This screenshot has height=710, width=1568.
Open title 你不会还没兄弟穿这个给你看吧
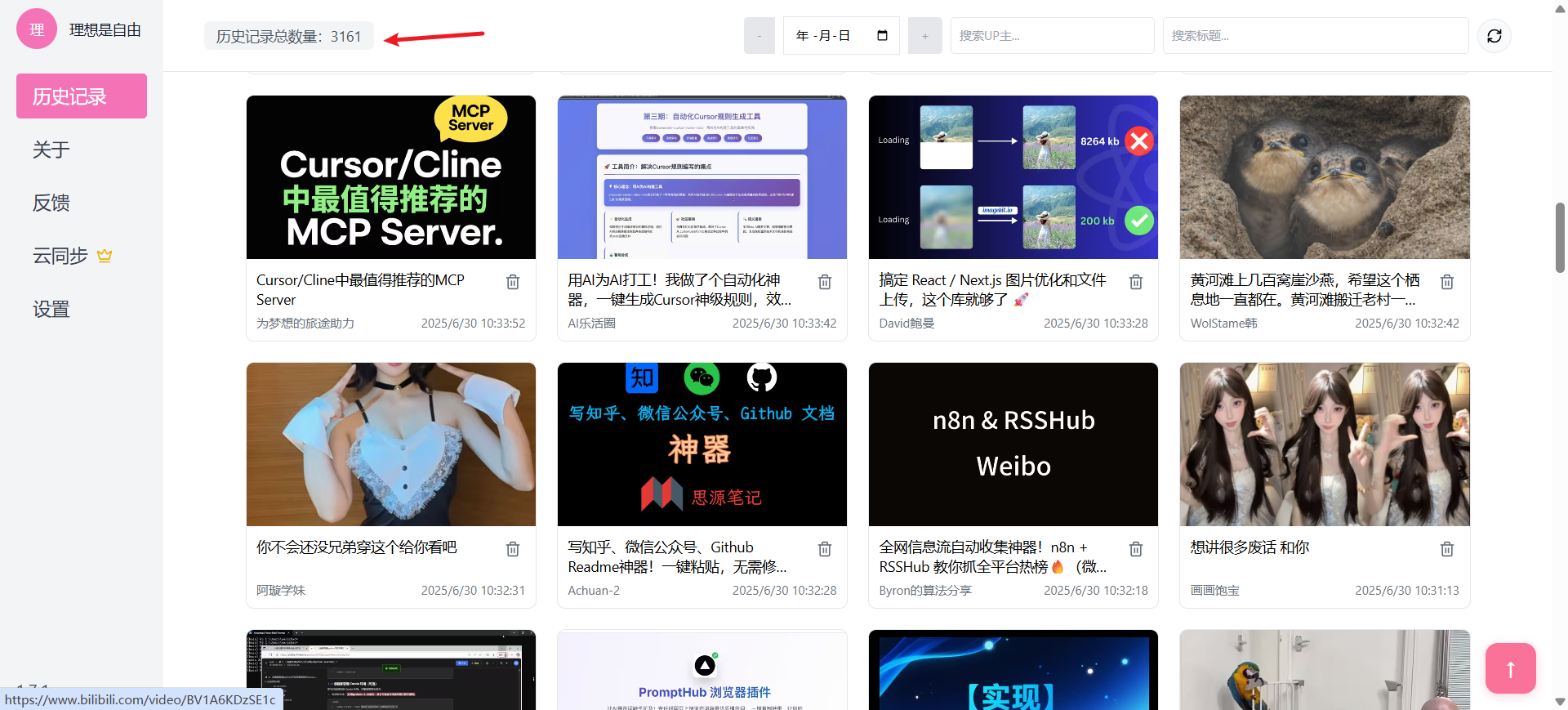tap(357, 547)
